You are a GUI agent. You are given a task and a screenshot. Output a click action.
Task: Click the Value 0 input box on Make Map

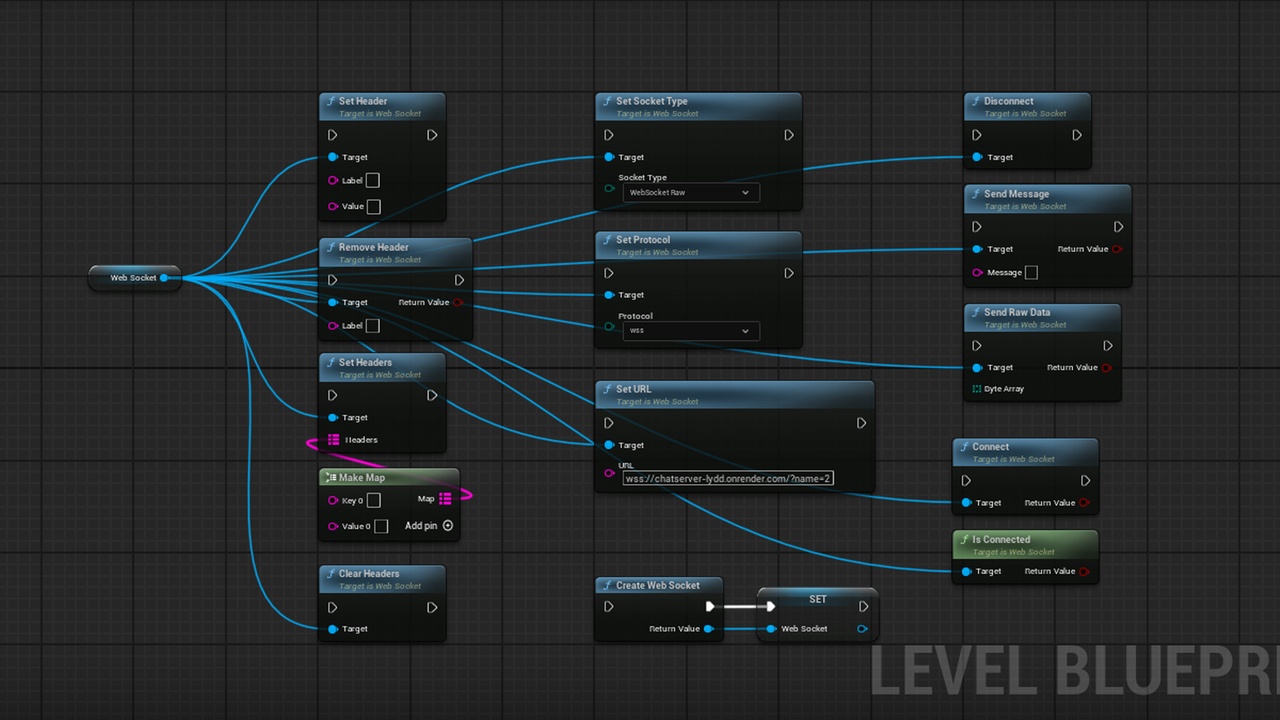381,526
